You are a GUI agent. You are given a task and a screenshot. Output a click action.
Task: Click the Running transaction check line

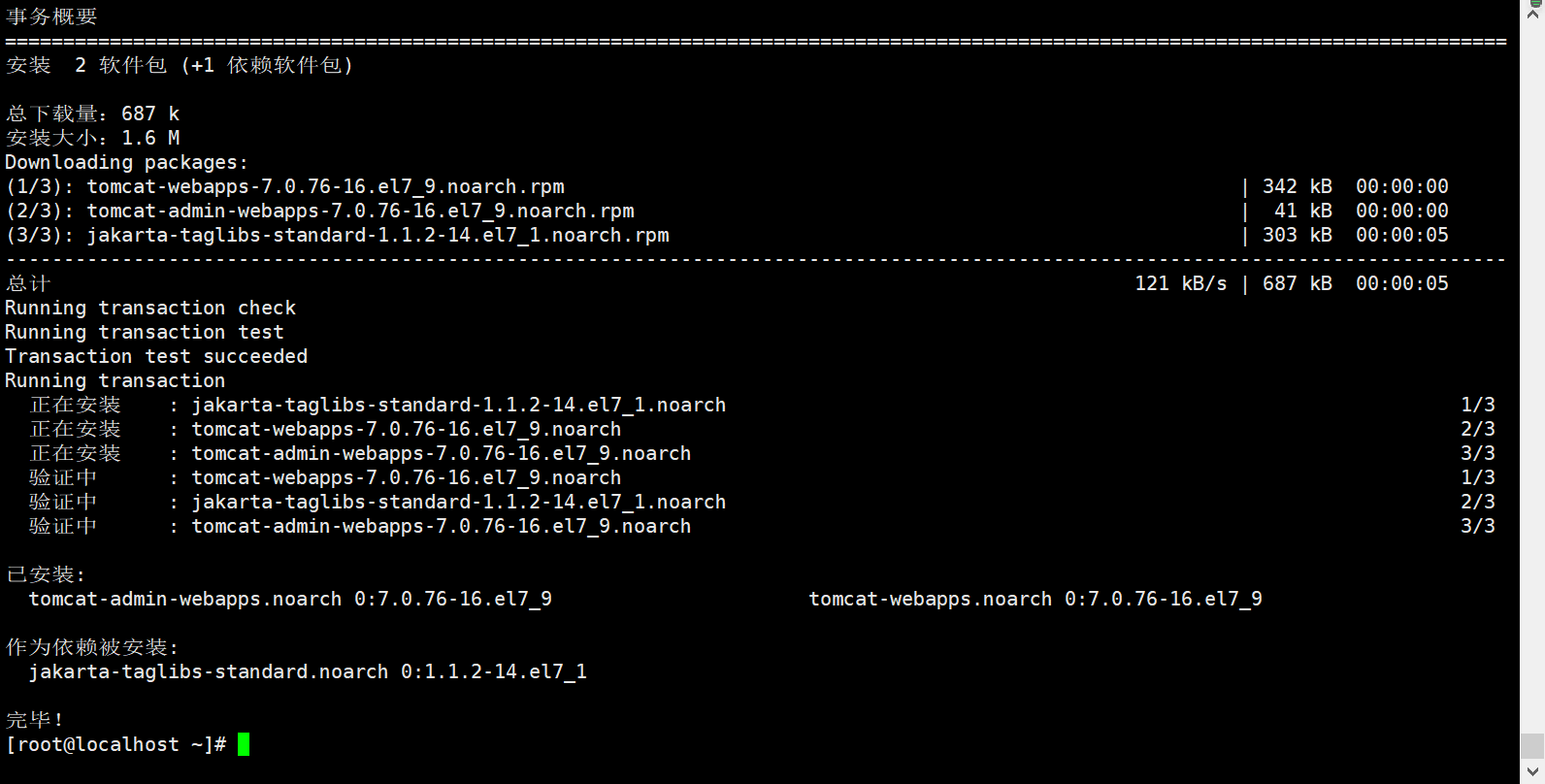click(150, 308)
